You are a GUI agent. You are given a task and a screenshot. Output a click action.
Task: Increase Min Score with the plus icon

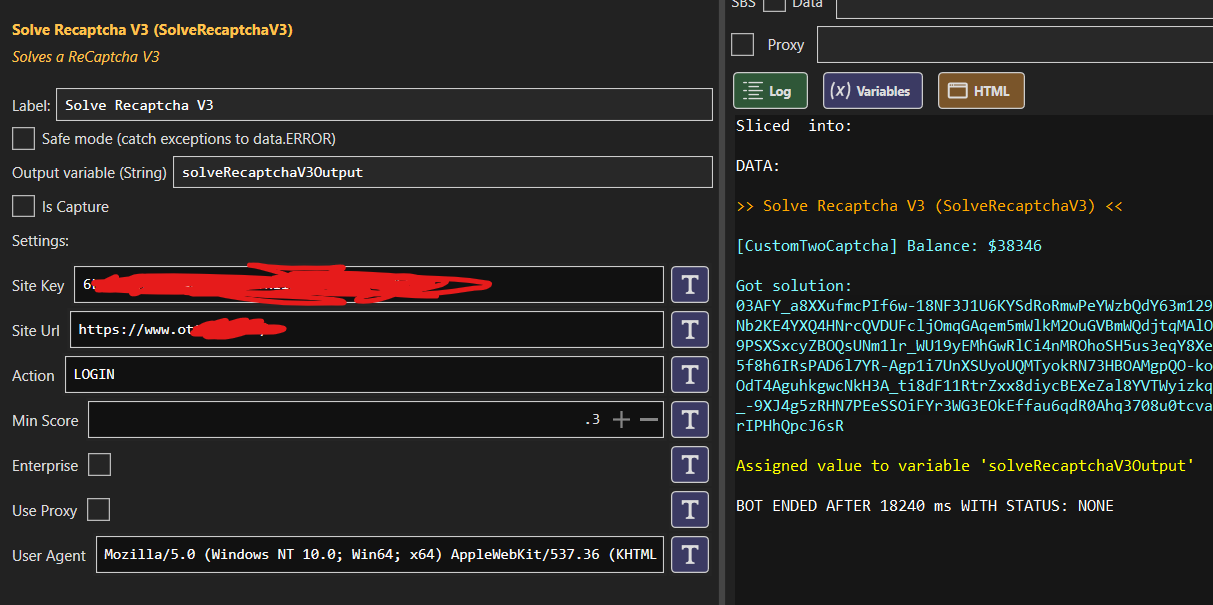point(622,420)
